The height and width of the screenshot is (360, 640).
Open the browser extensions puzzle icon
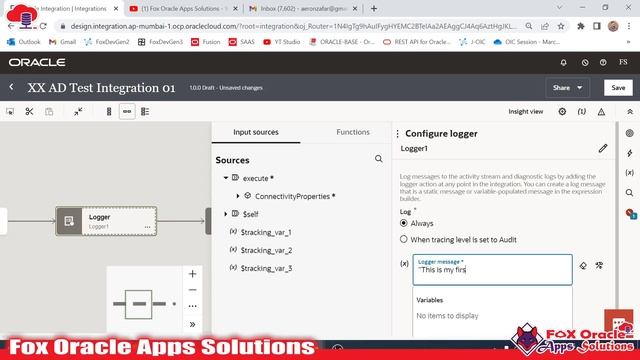click(x=580, y=26)
